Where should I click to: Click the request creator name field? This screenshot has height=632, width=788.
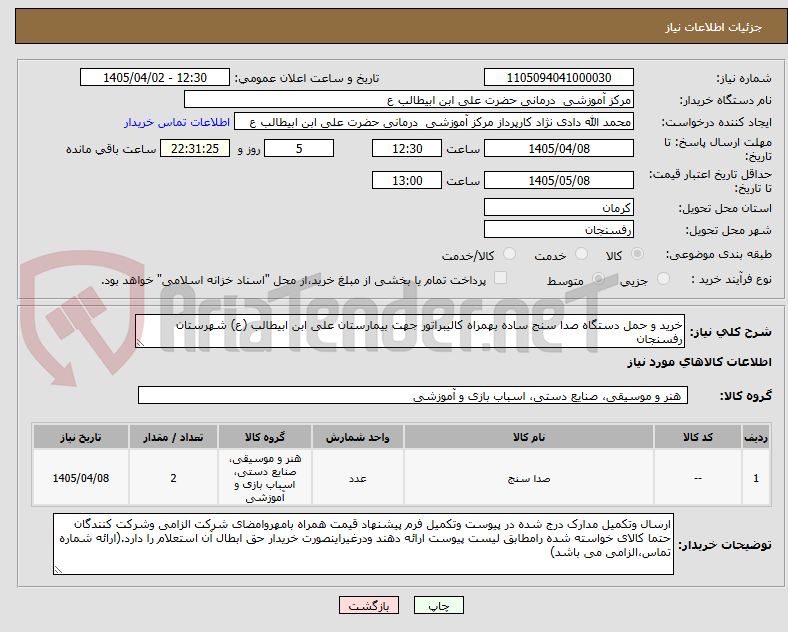434,122
